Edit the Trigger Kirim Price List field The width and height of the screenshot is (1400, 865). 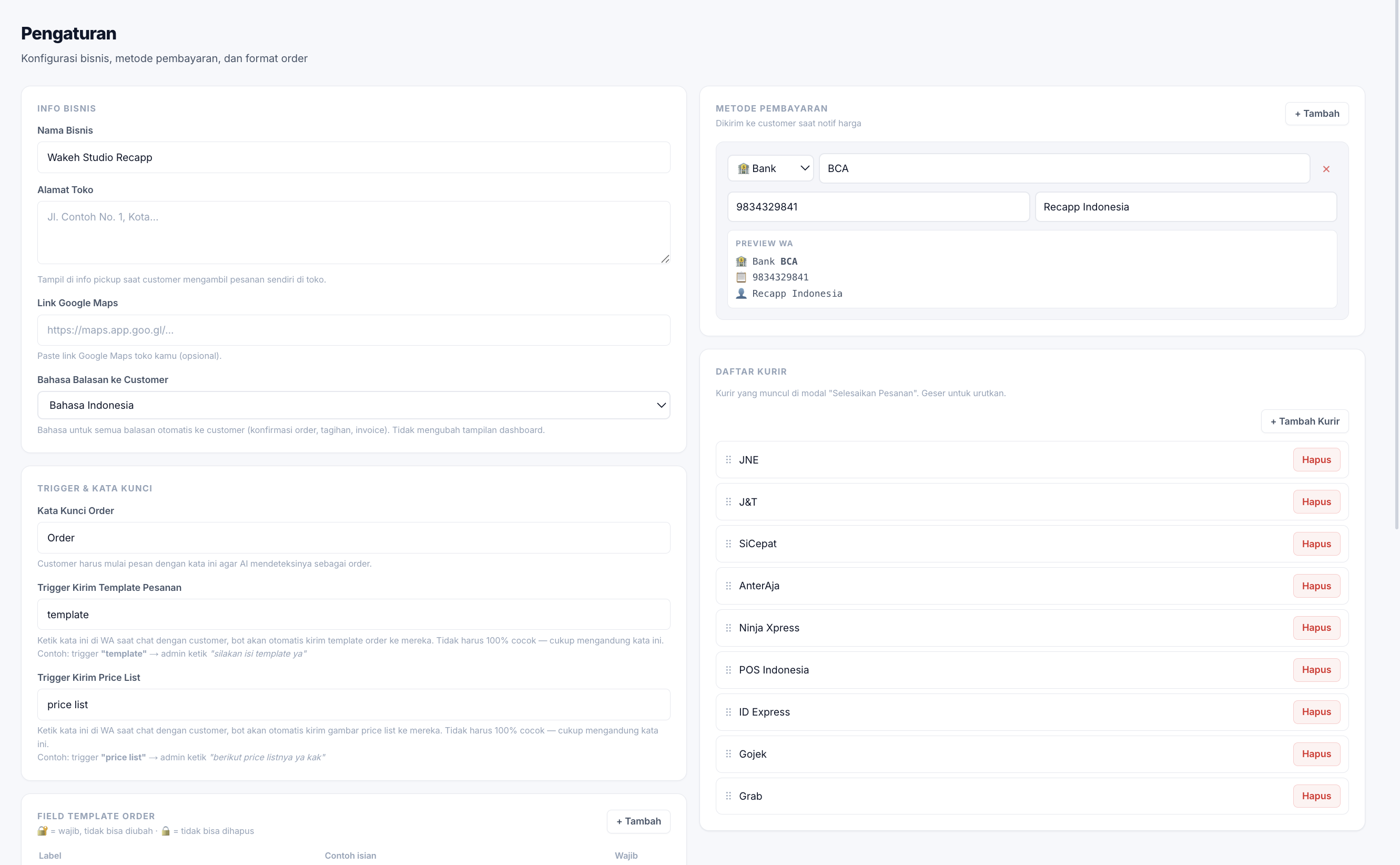point(354,704)
